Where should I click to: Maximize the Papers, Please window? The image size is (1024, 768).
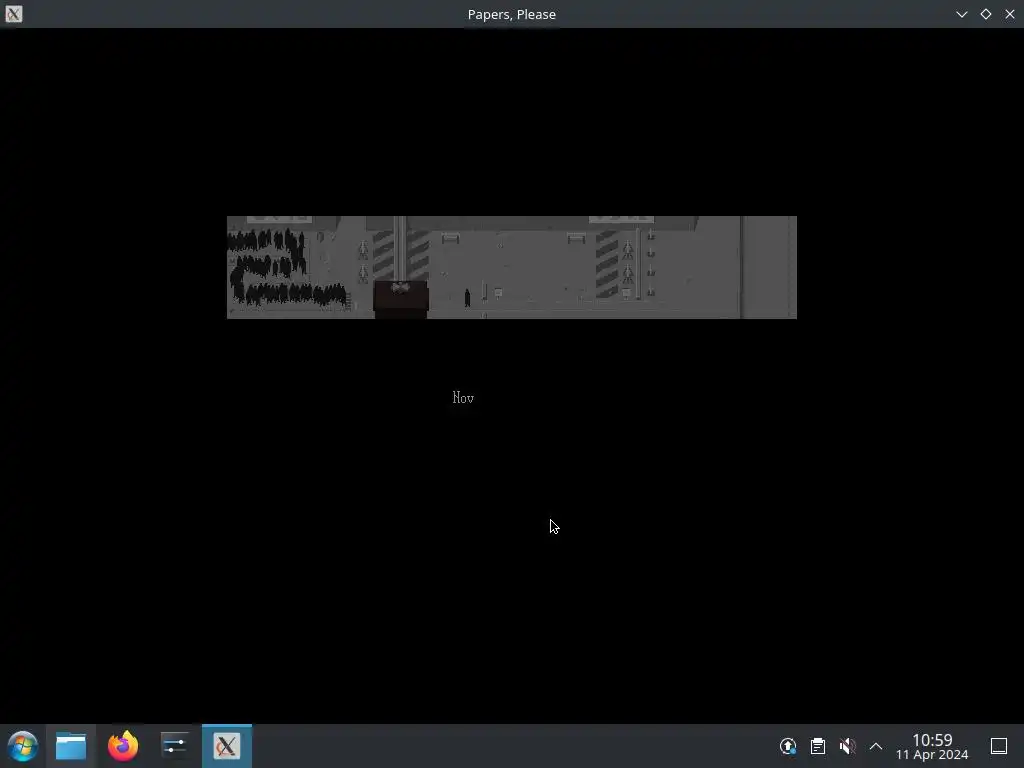985,14
